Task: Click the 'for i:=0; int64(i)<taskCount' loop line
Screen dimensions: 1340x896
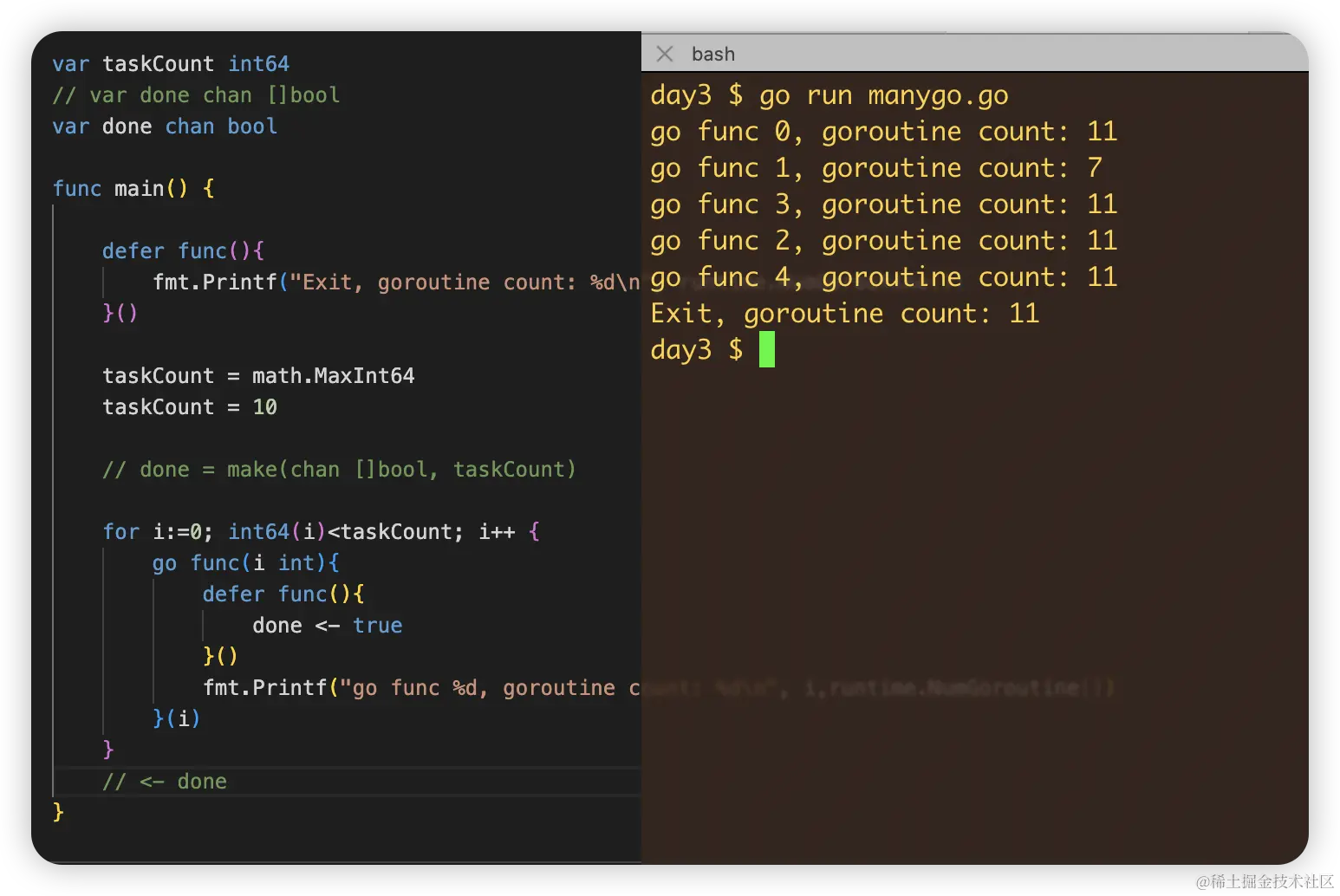Action: pyautogui.click(x=321, y=532)
